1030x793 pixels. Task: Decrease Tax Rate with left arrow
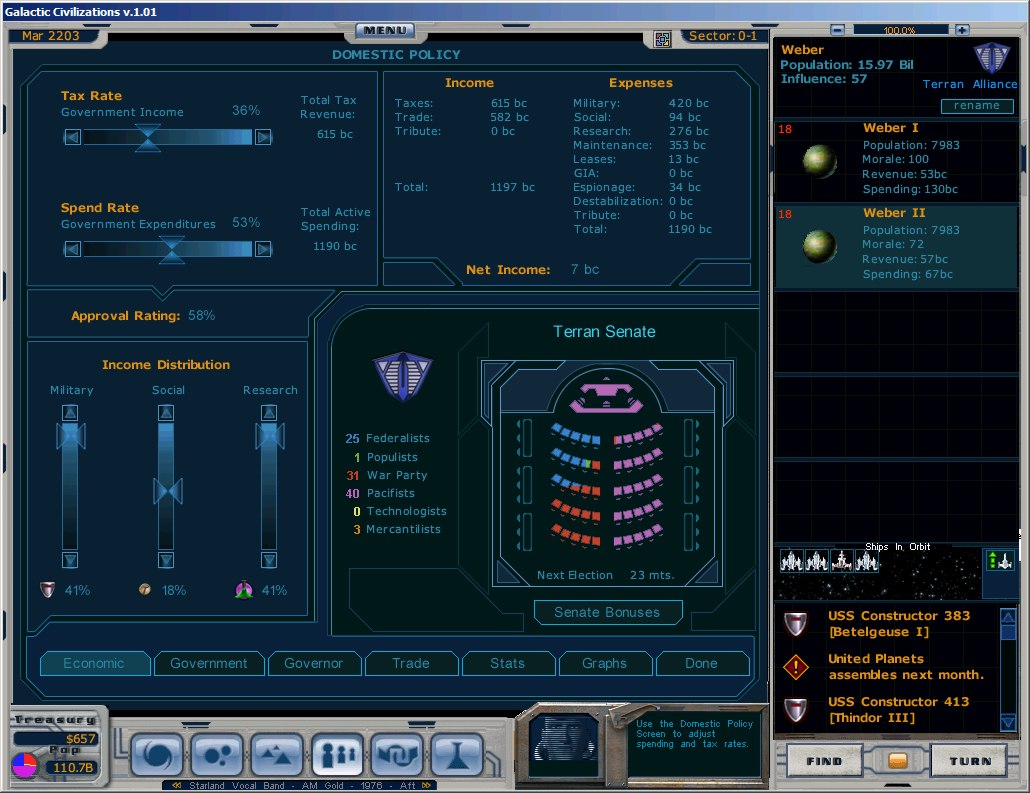[x=72, y=137]
